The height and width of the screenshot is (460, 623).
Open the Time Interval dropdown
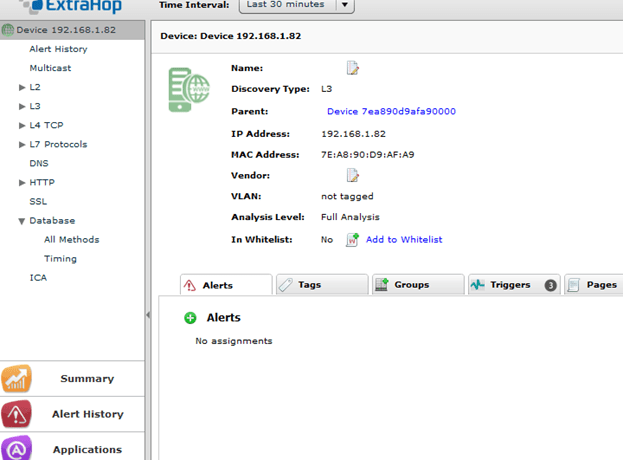point(345,5)
